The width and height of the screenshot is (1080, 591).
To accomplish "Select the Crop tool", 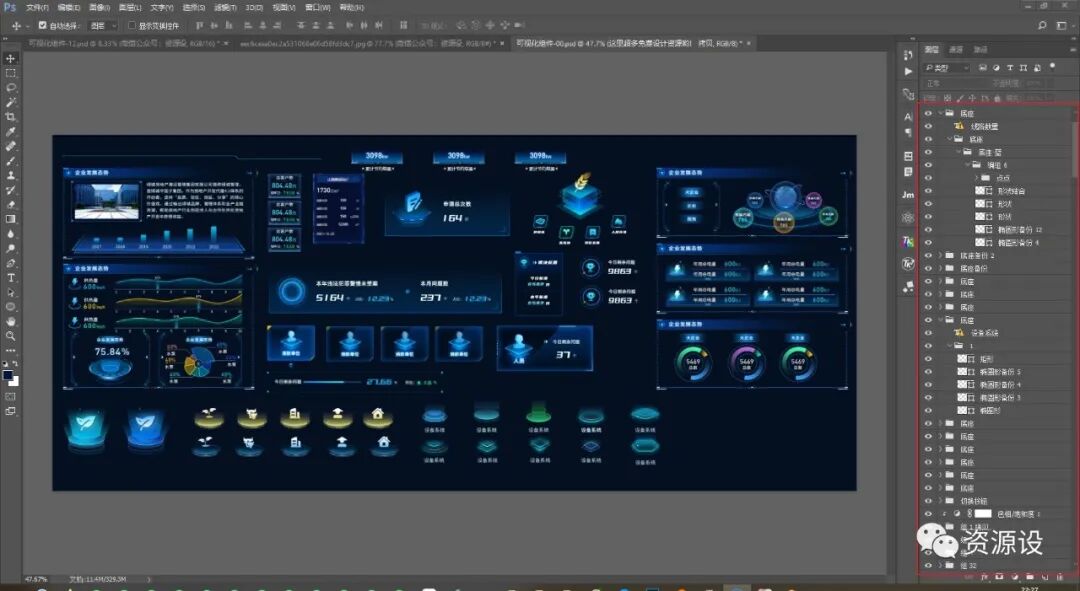I will click(x=10, y=116).
